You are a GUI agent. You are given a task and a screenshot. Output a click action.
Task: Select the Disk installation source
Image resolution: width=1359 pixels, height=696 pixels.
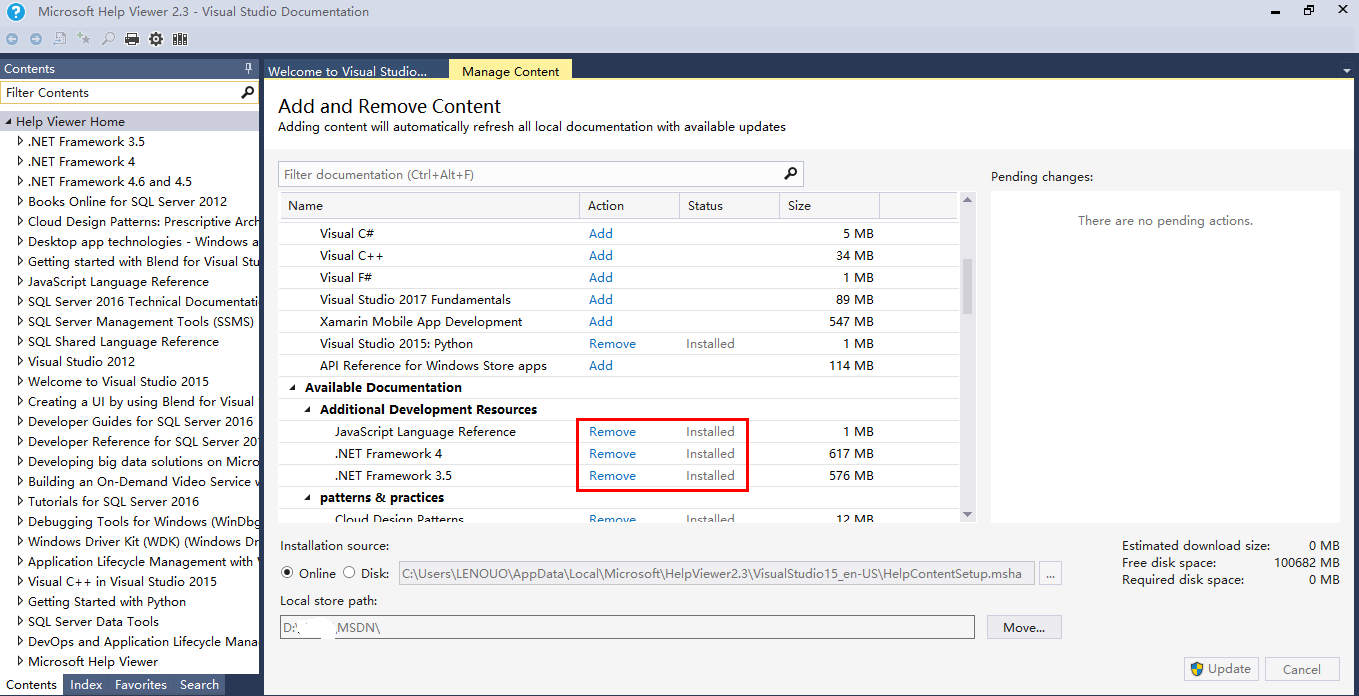click(349, 573)
